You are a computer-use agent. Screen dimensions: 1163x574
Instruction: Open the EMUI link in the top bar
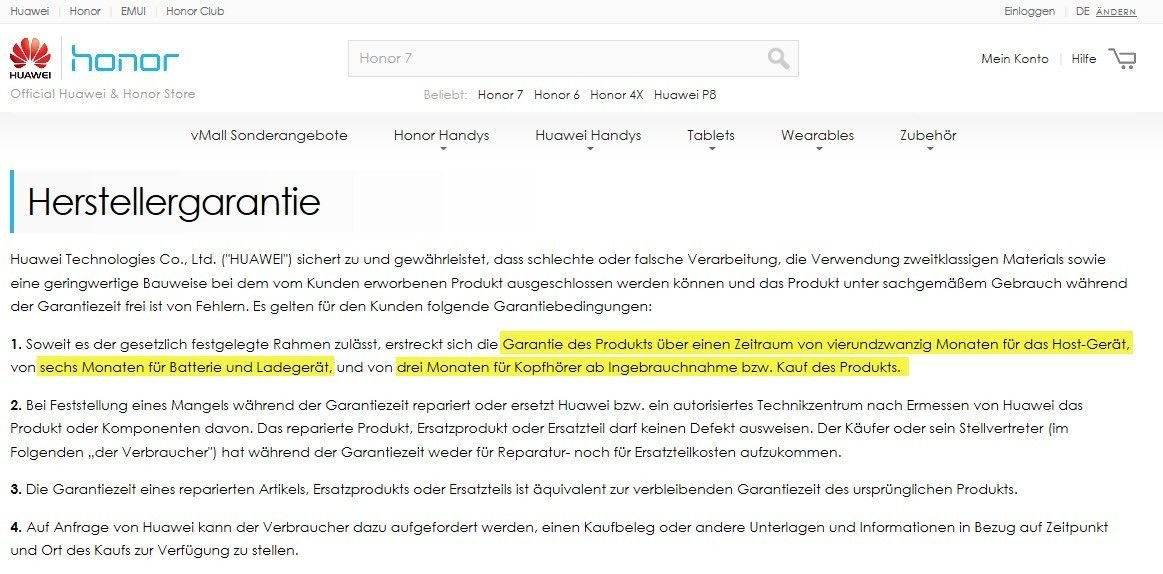pos(134,11)
